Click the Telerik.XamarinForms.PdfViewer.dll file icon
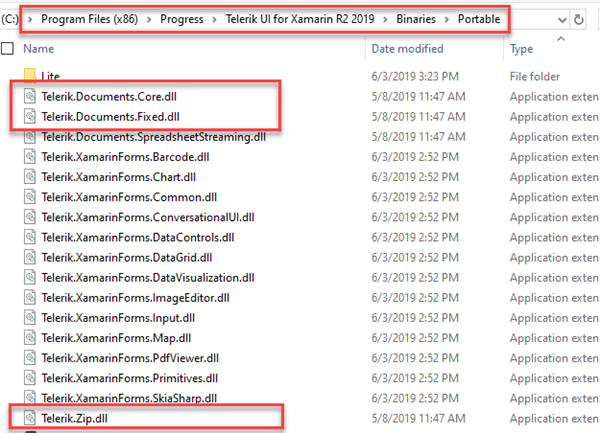The width and height of the screenshot is (600, 433). point(30,358)
